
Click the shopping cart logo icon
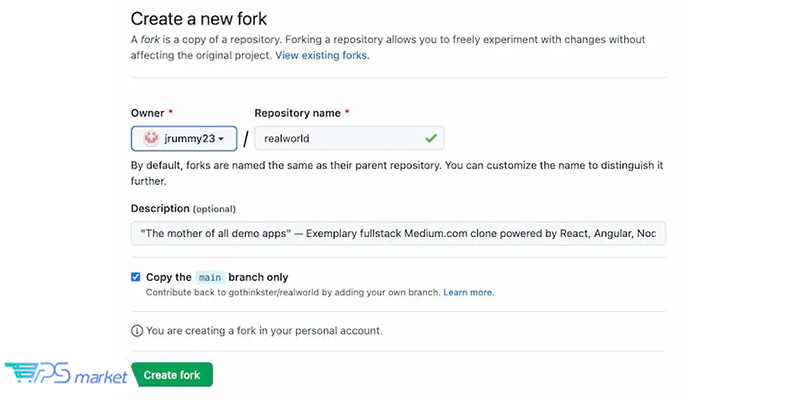21,373
